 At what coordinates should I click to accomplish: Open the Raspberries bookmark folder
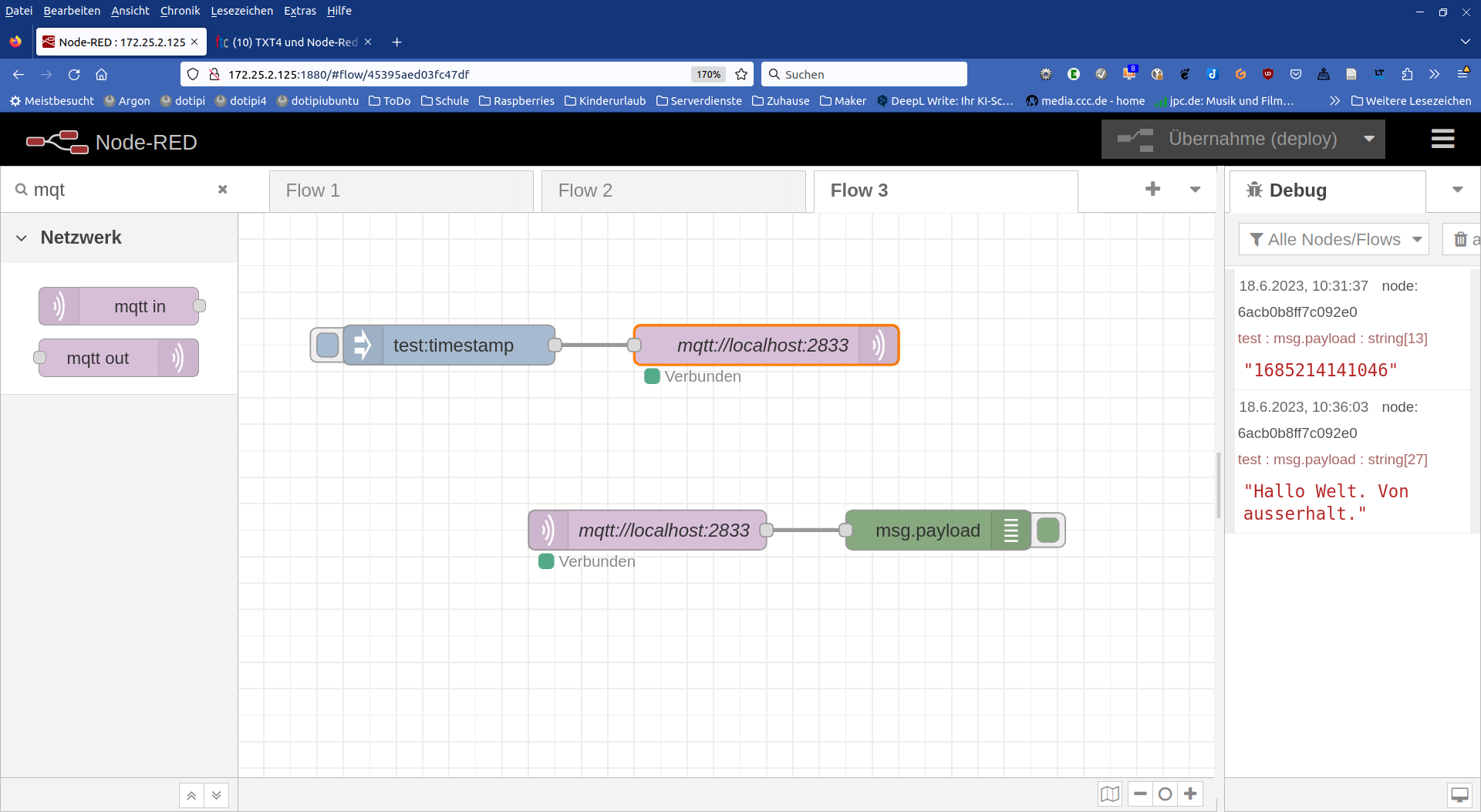[x=517, y=100]
